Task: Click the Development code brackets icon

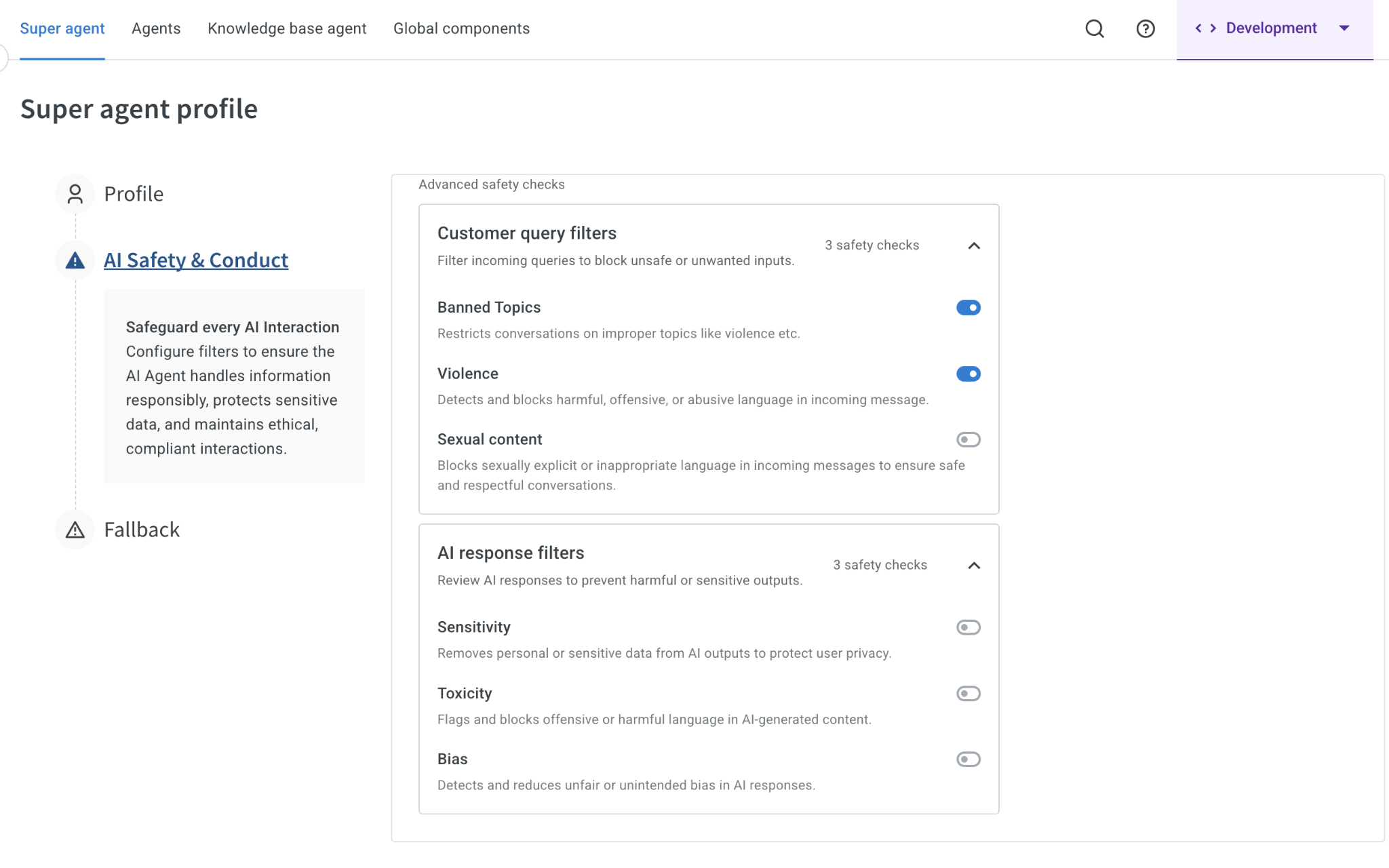Action: [x=1205, y=28]
